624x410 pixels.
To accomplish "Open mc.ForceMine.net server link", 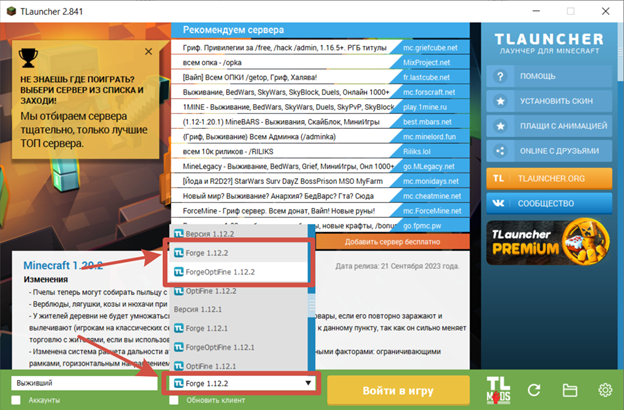I will pos(432,211).
